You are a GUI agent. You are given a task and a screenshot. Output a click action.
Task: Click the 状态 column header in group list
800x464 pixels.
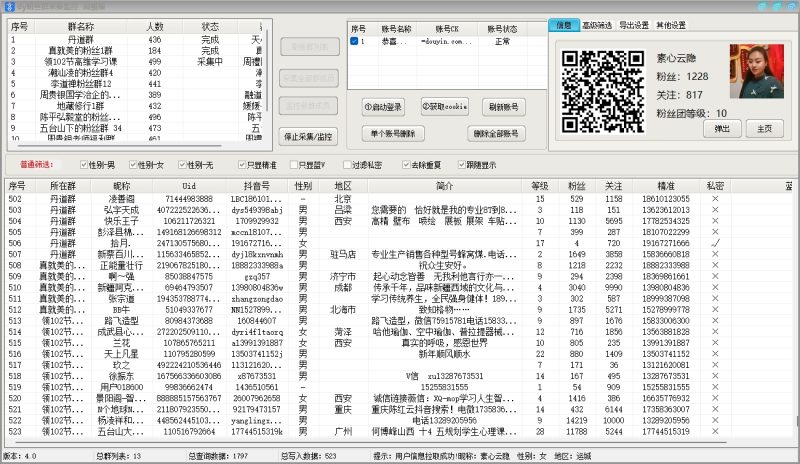point(210,27)
